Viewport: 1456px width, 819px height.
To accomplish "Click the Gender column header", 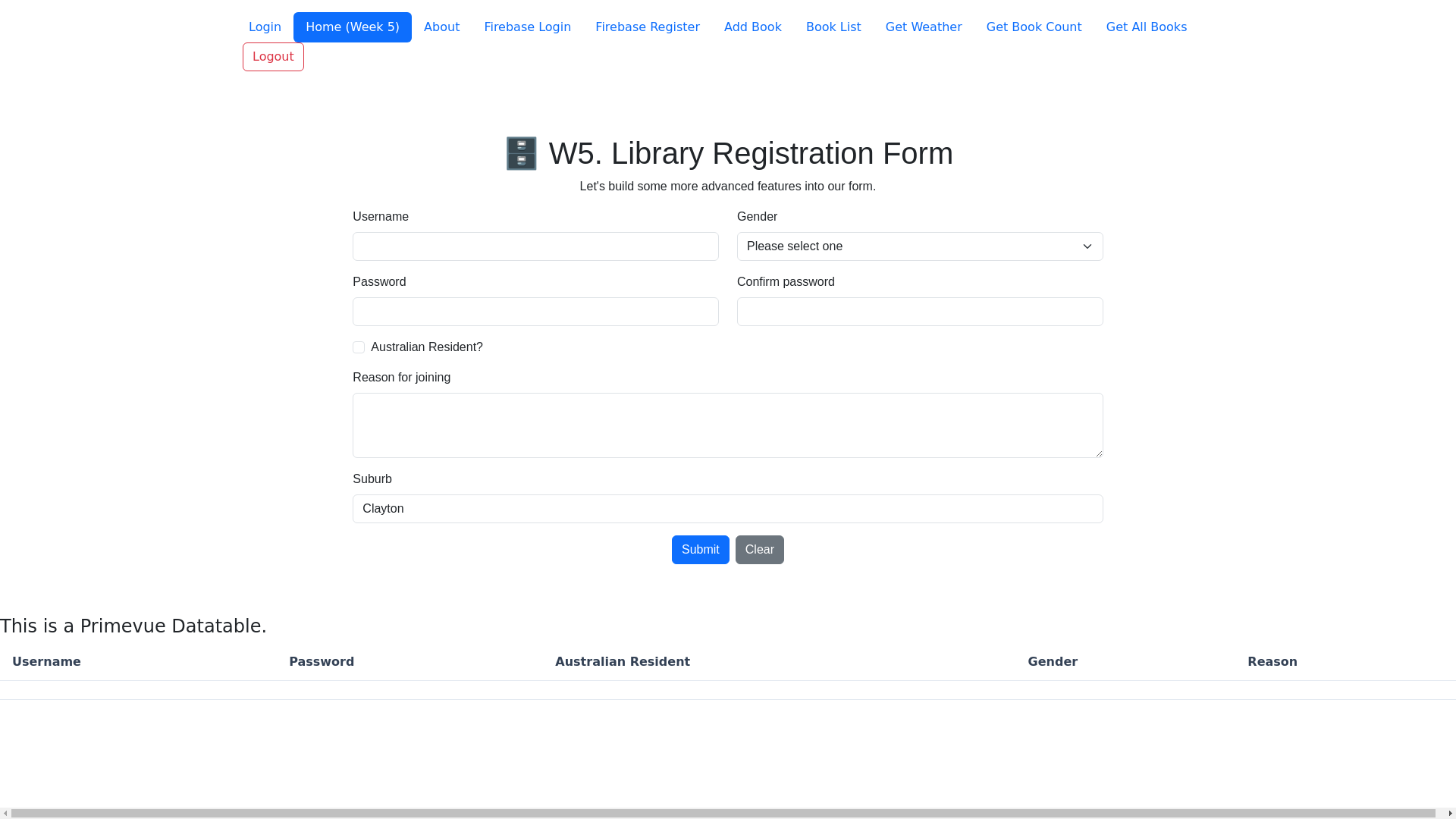I will pos(1053,662).
